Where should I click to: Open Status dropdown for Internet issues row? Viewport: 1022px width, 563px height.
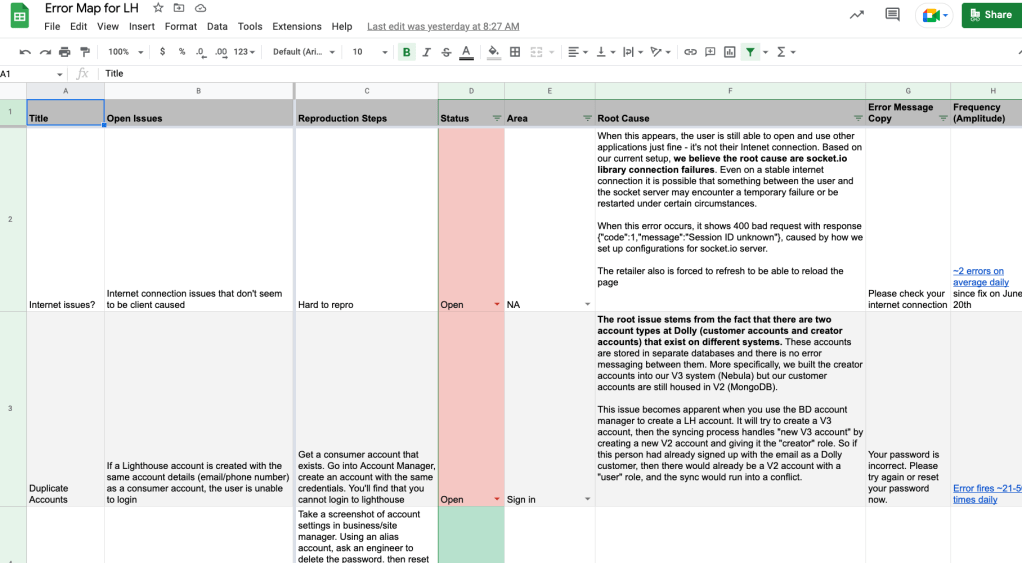click(497, 304)
